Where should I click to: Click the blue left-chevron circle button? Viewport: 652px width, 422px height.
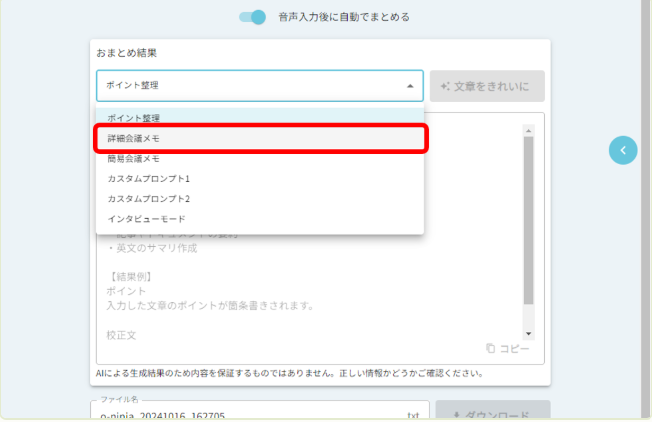[623, 150]
